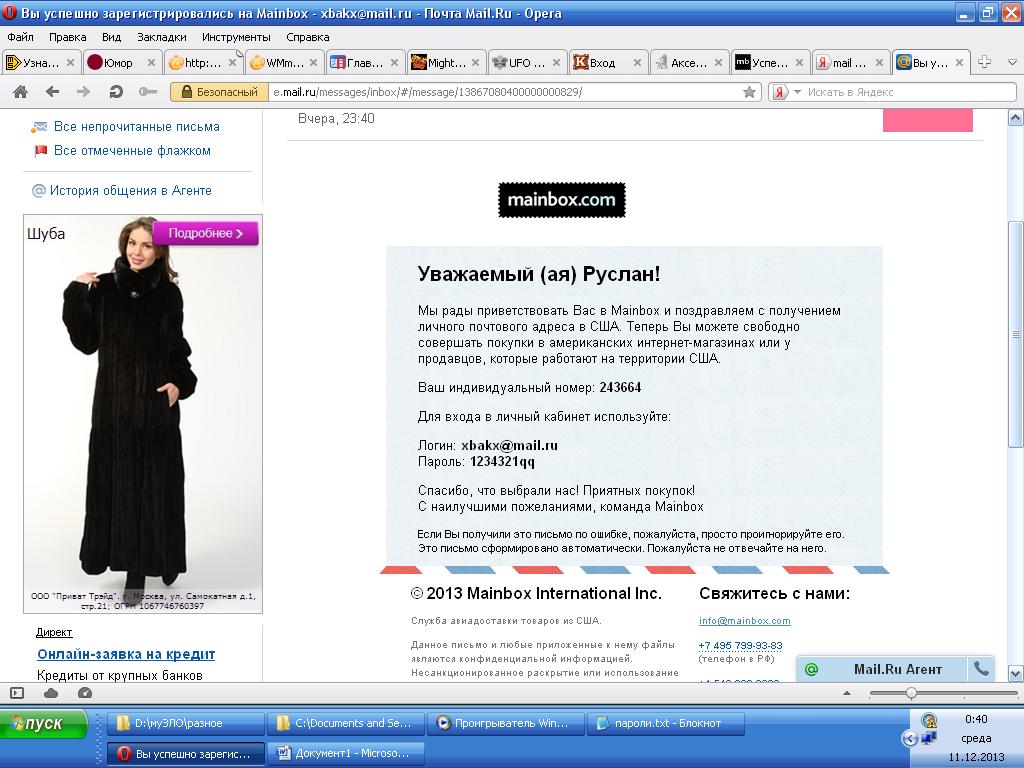Viewport: 1024px width, 768px height.
Task: Open the Mail.Ru Агент panel
Action: (x=897, y=669)
